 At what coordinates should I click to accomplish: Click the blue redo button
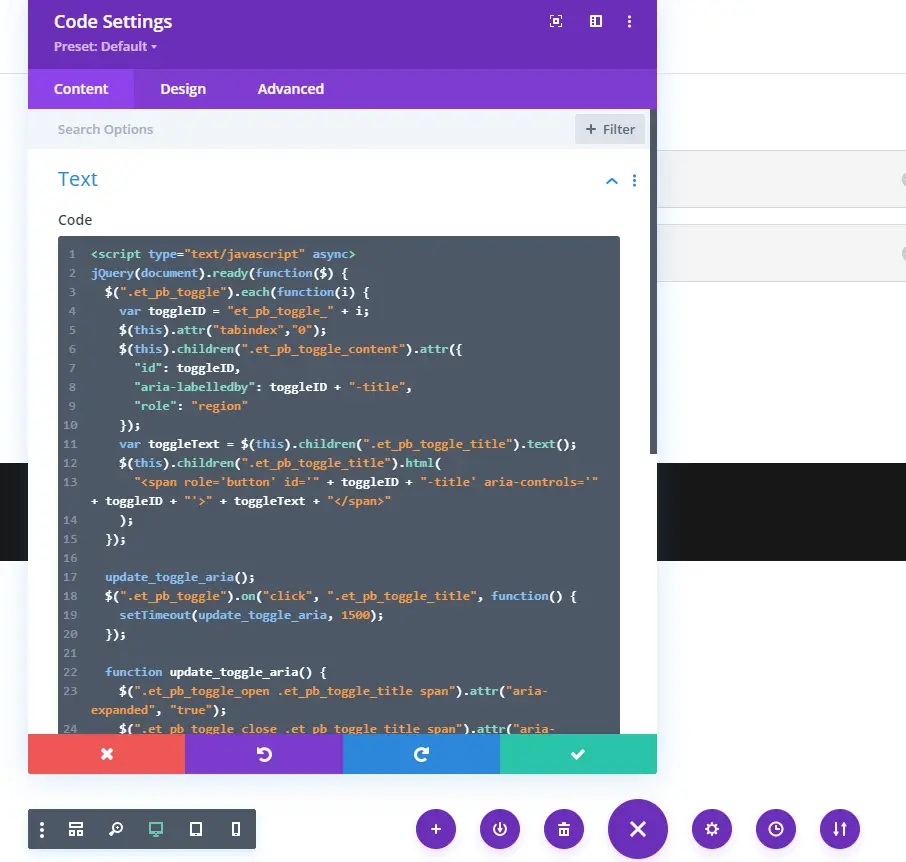(x=421, y=753)
